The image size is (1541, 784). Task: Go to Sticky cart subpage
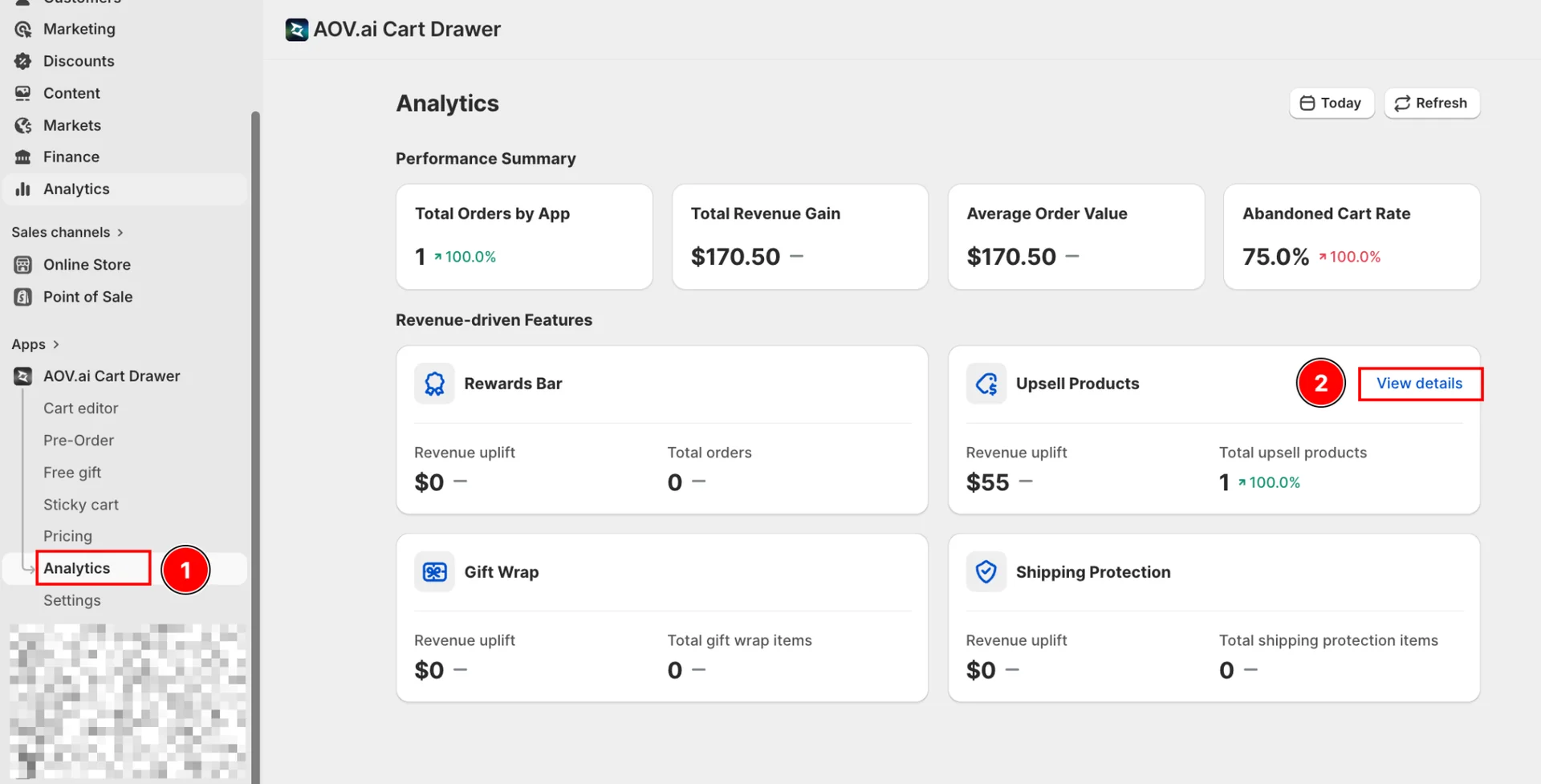81,505
